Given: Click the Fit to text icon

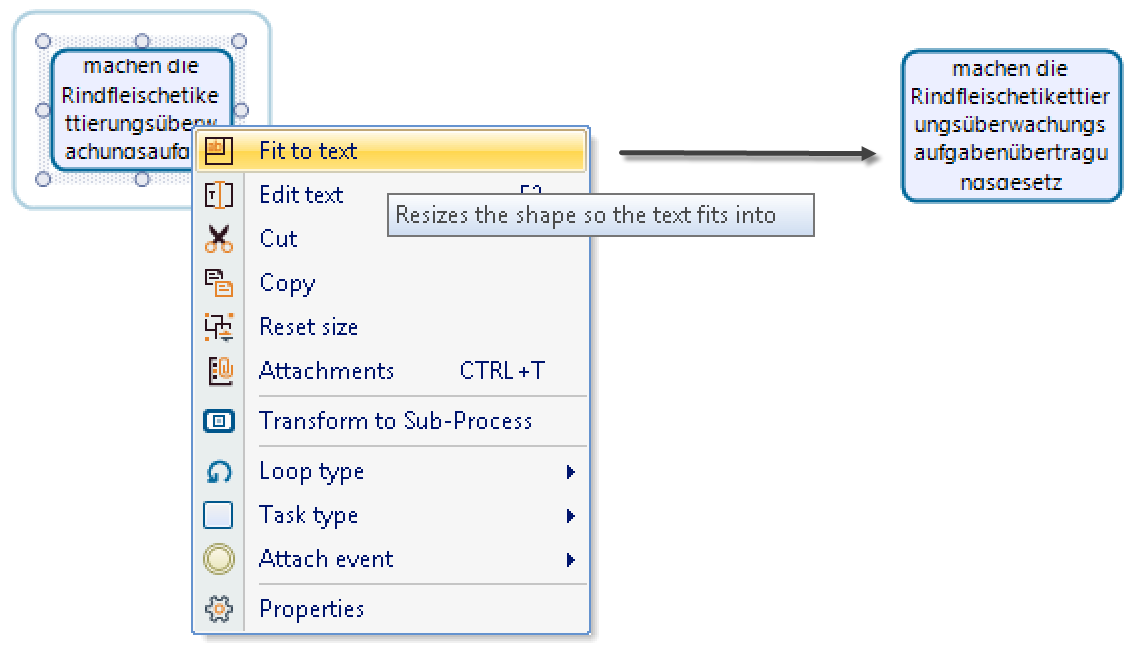Looking at the screenshot, I should [218, 151].
